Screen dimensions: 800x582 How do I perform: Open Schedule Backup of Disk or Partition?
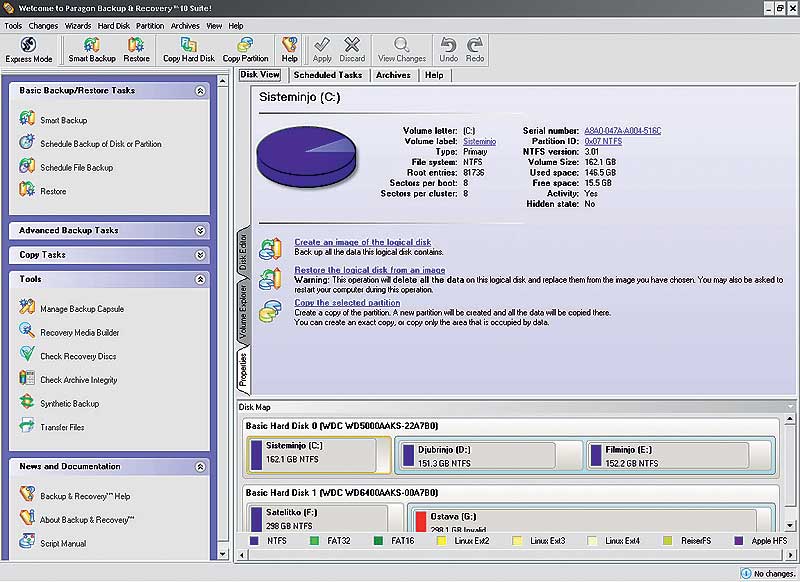(101, 144)
